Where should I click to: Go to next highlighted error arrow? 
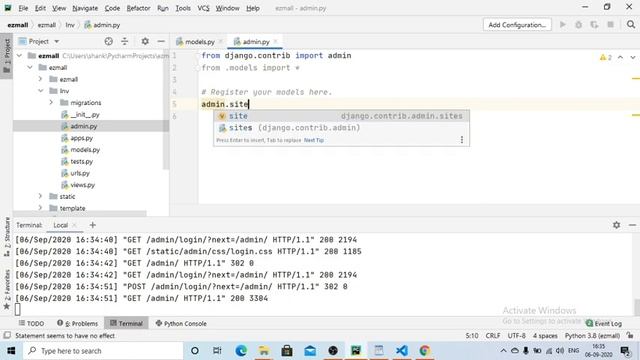(x=633, y=57)
